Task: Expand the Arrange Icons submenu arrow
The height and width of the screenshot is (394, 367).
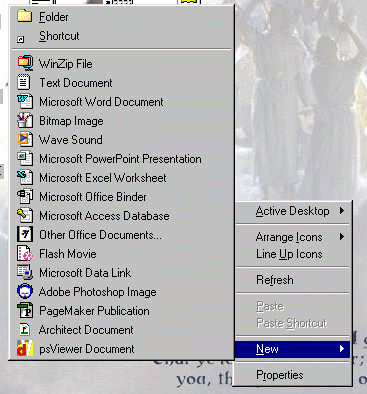Action: coord(342,237)
